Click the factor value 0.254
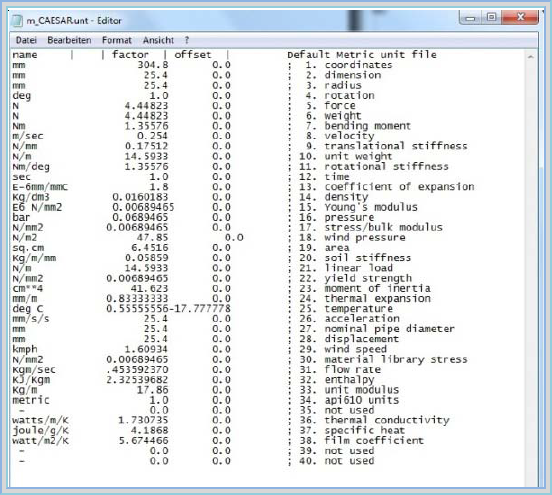The width and height of the screenshot is (552, 495). [x=152, y=136]
